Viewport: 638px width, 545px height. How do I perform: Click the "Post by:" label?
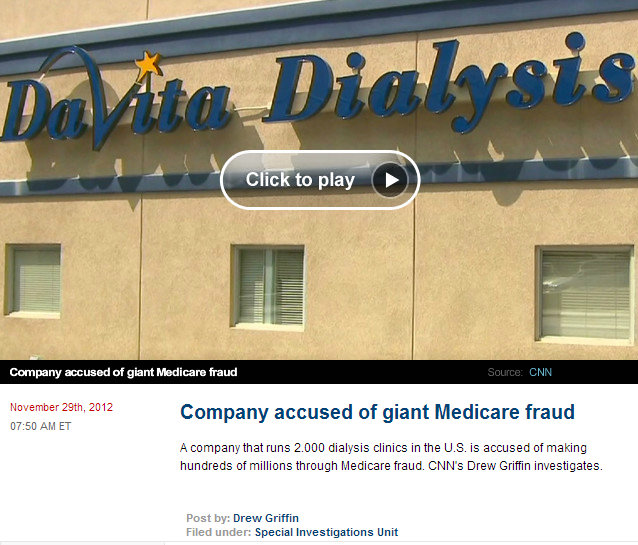coord(208,518)
